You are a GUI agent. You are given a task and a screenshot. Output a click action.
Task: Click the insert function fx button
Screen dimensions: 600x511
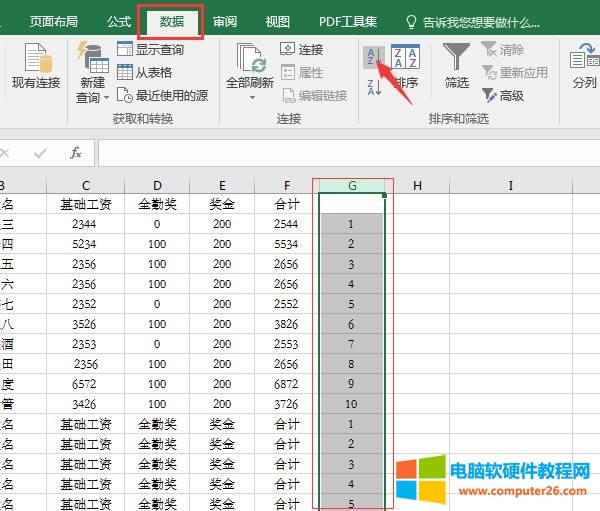click(76, 153)
